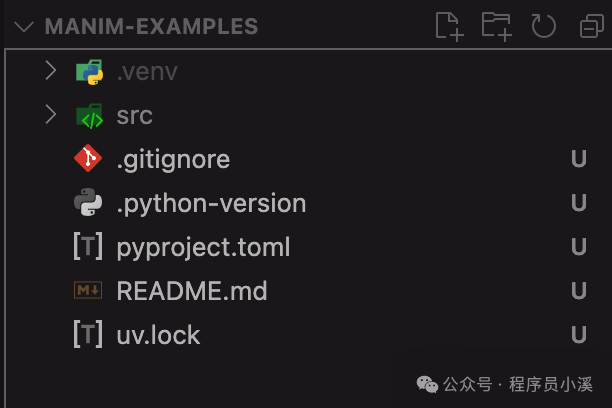Open the pyproject.toml file

pos(203,247)
